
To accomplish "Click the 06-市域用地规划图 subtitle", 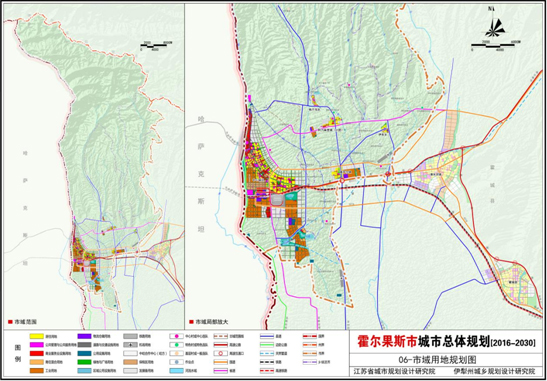I will point(445,359).
